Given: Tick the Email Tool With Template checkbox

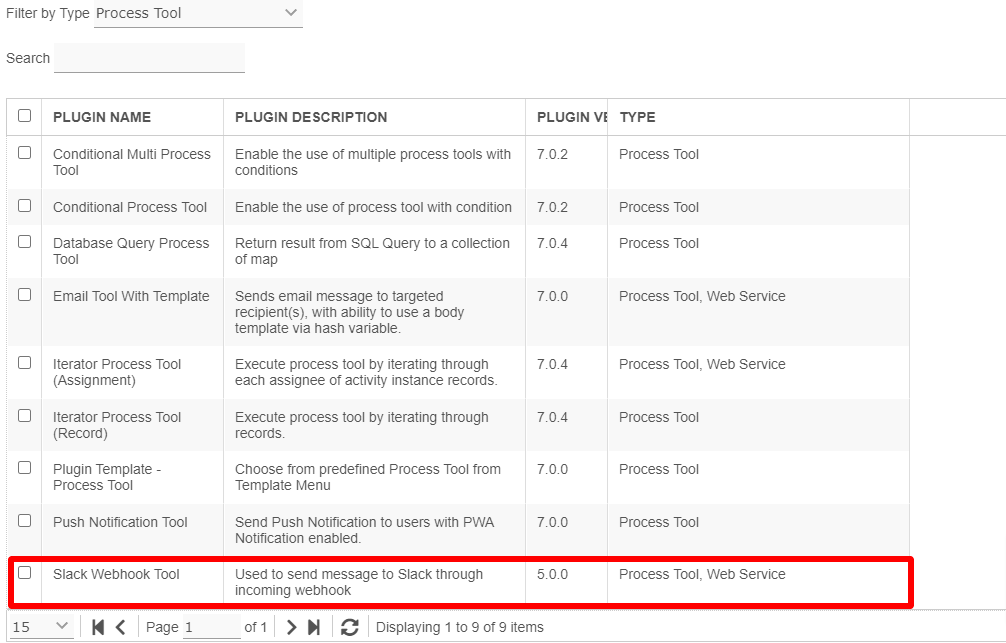Looking at the screenshot, I should [x=24, y=295].
